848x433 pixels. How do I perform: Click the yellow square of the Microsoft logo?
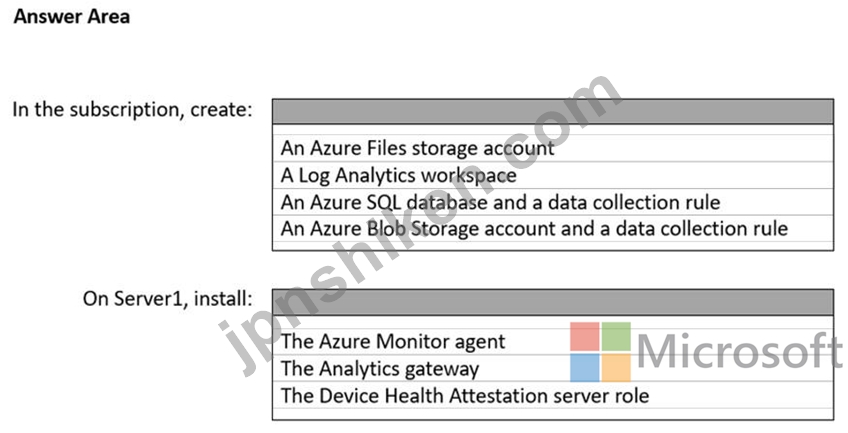tap(616, 368)
